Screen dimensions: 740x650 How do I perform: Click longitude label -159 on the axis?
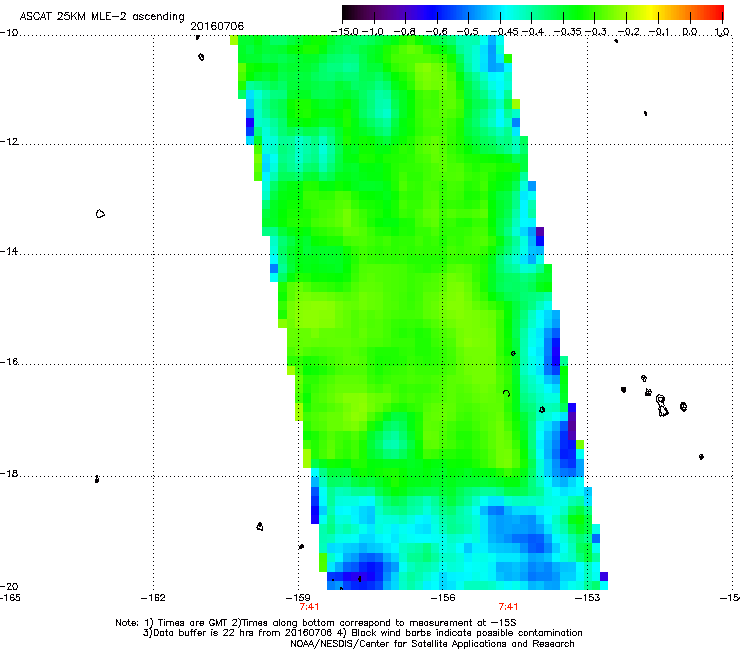[x=298, y=598]
